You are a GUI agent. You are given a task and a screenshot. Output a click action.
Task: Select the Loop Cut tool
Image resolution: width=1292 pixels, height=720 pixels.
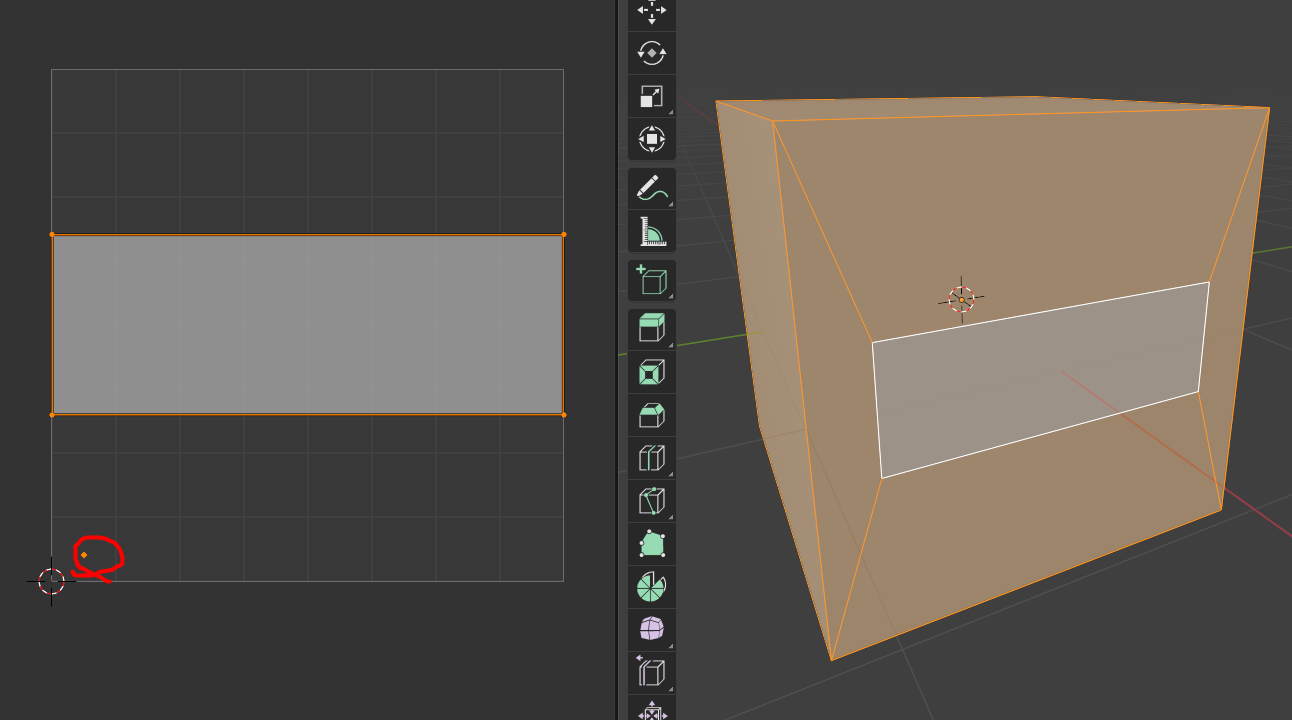(652, 458)
